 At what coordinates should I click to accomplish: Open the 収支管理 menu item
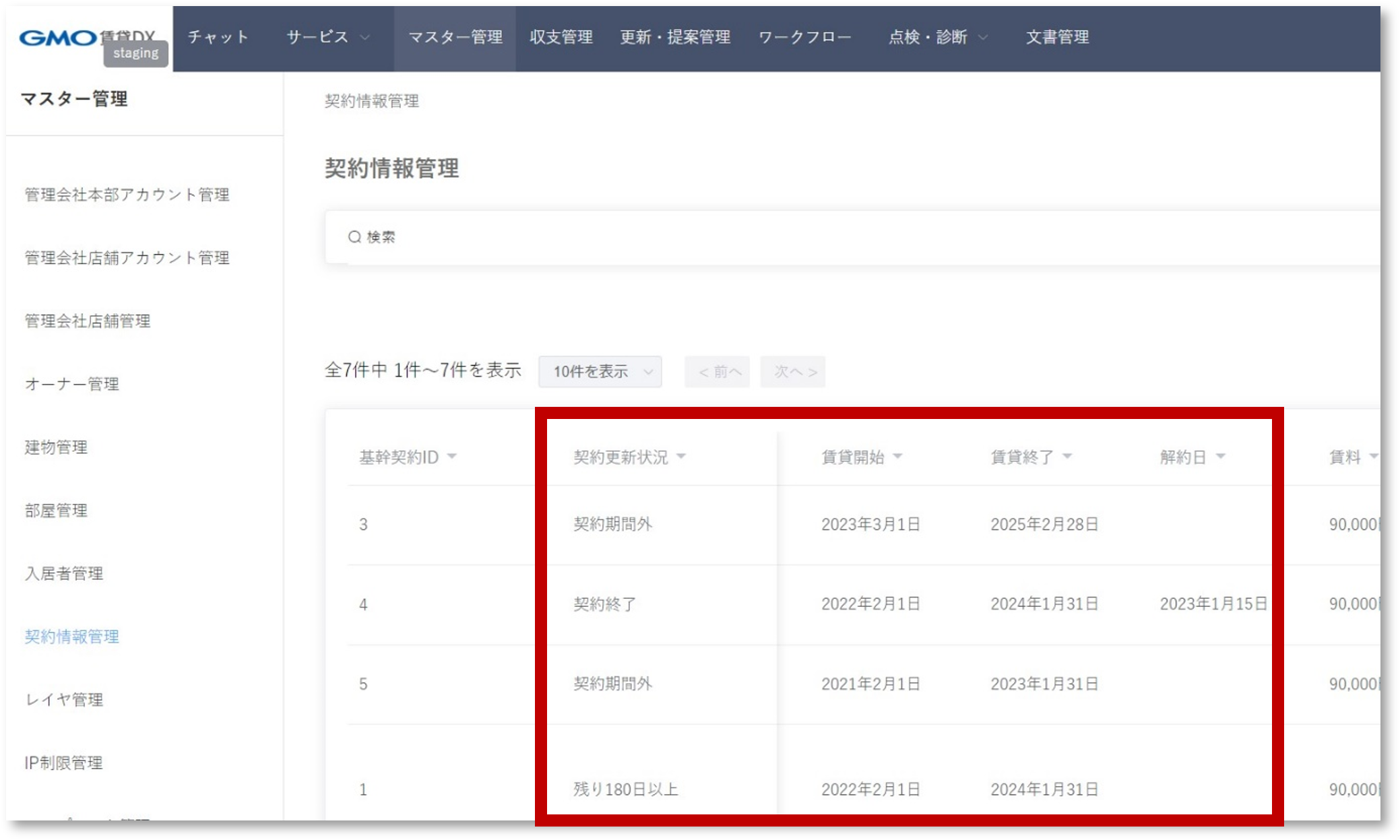coord(561,38)
